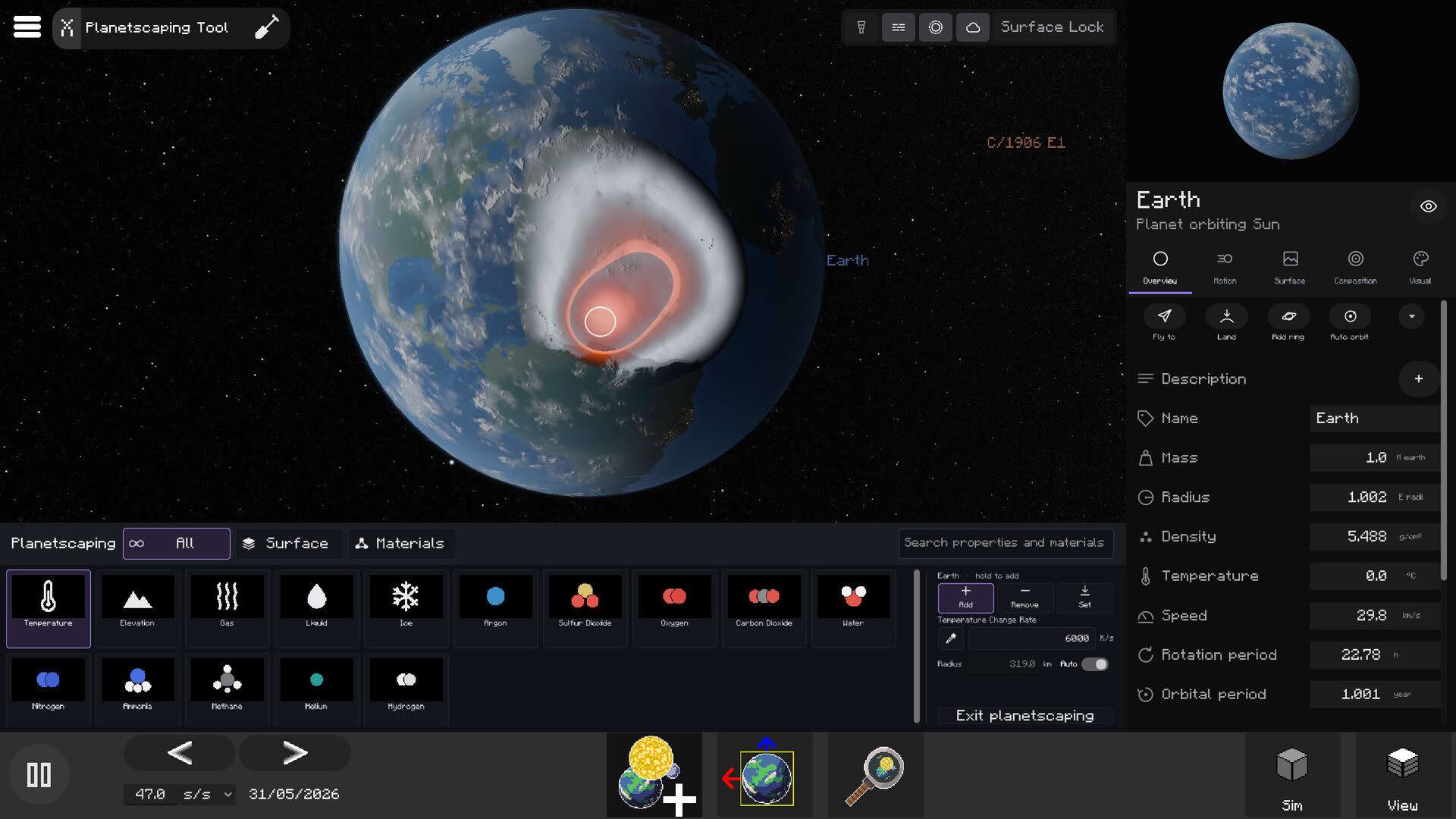
Task: Click the Auto orbit icon
Action: pos(1350,316)
